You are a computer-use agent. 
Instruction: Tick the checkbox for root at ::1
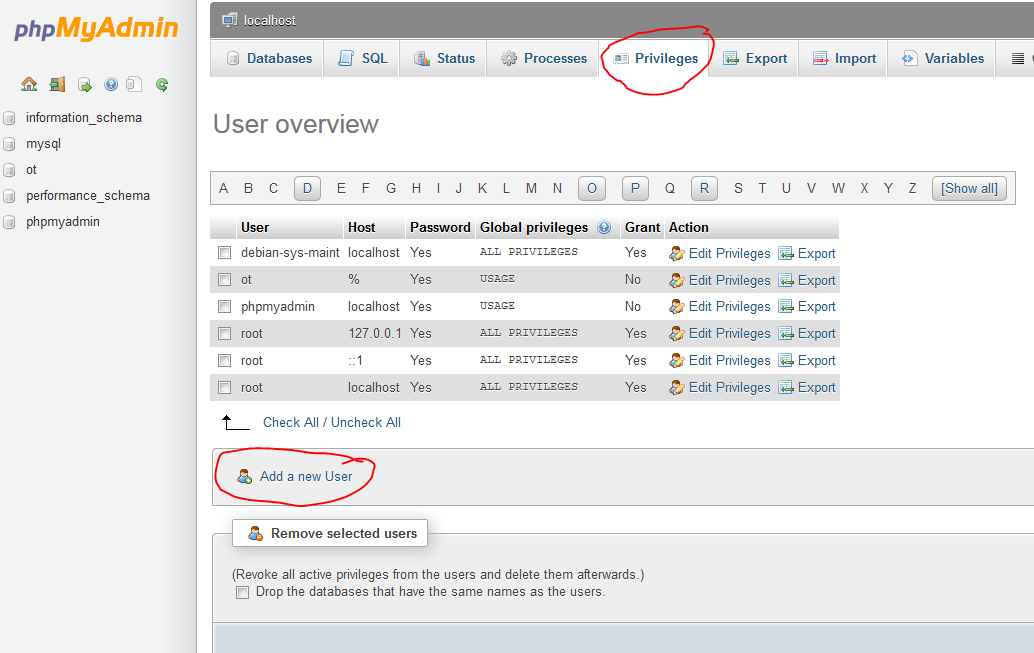pyautogui.click(x=225, y=361)
